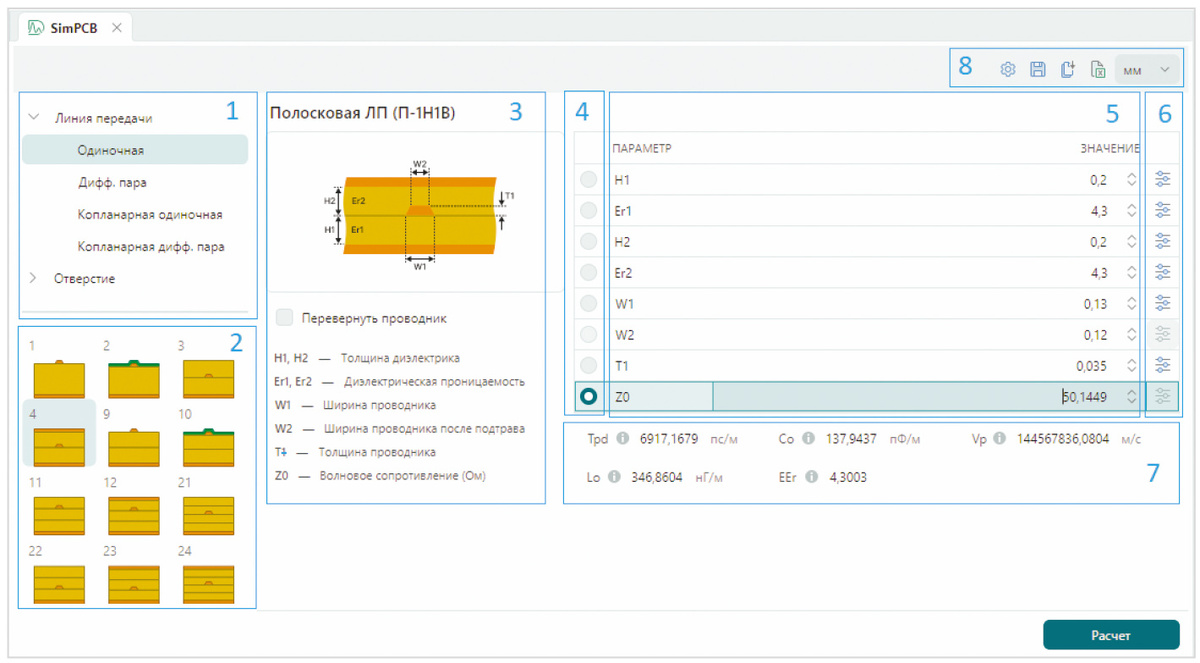
Task: Select the T1 radio button
Action: point(589,365)
